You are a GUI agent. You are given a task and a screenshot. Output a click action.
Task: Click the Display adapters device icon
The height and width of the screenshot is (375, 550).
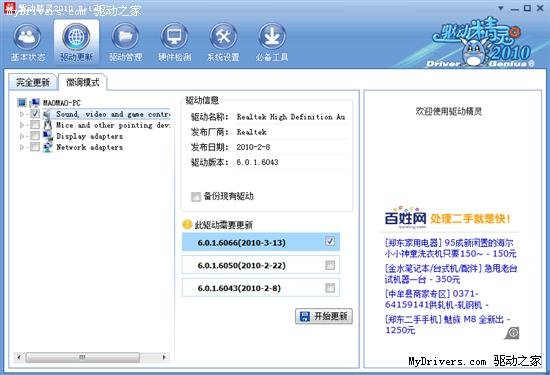point(47,136)
